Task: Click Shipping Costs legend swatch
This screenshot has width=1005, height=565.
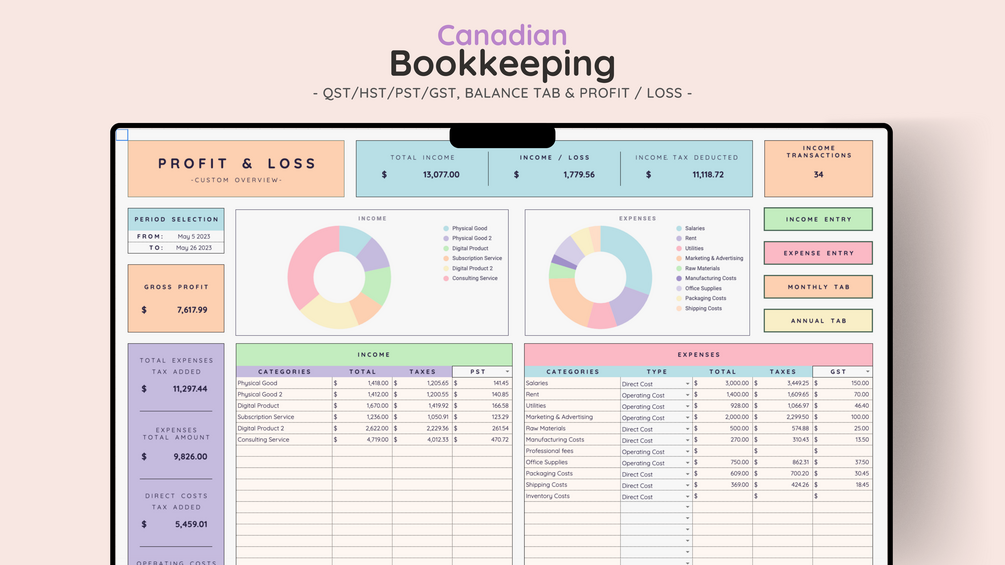Action: (679, 308)
